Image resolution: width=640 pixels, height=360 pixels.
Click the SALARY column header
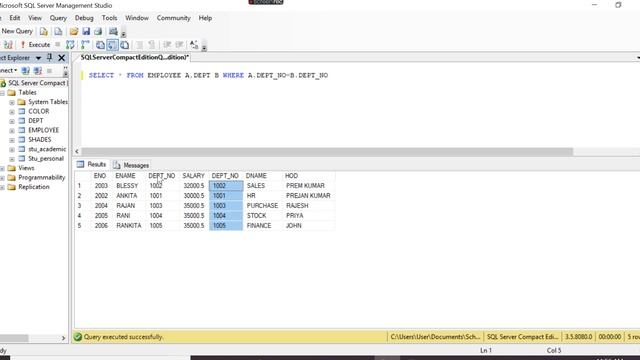193,176
